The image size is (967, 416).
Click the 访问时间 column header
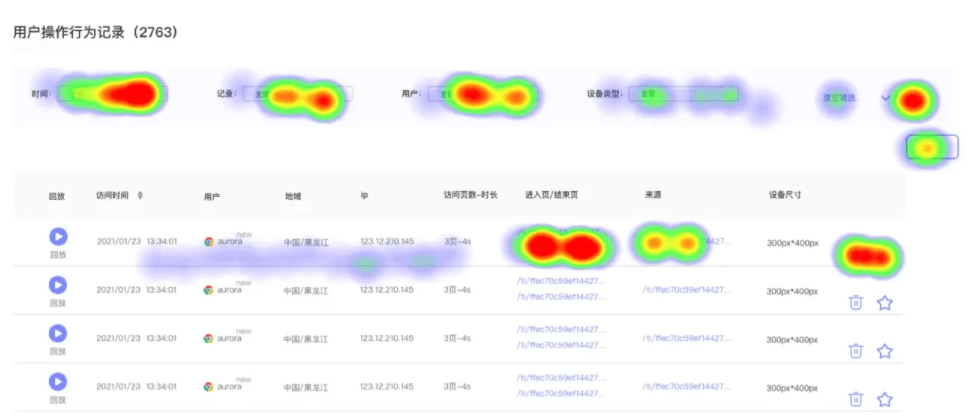[x=112, y=195]
